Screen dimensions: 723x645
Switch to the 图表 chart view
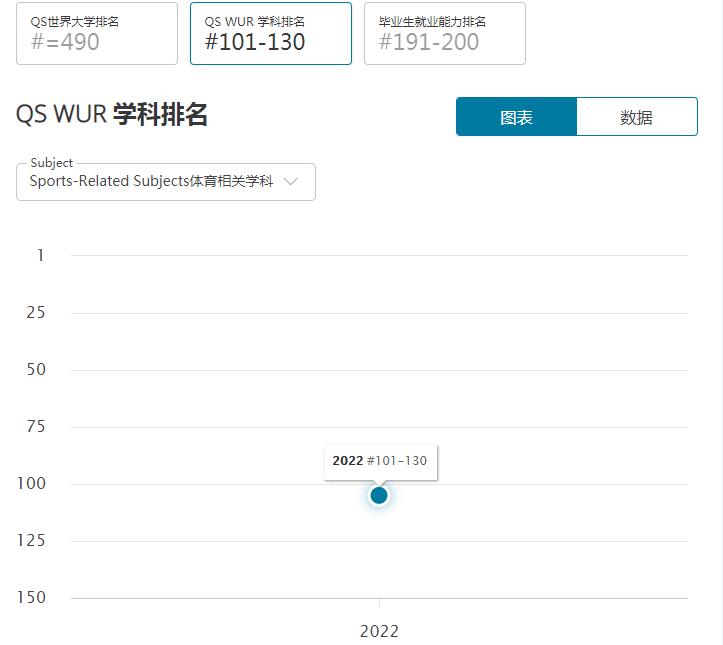(x=516, y=117)
